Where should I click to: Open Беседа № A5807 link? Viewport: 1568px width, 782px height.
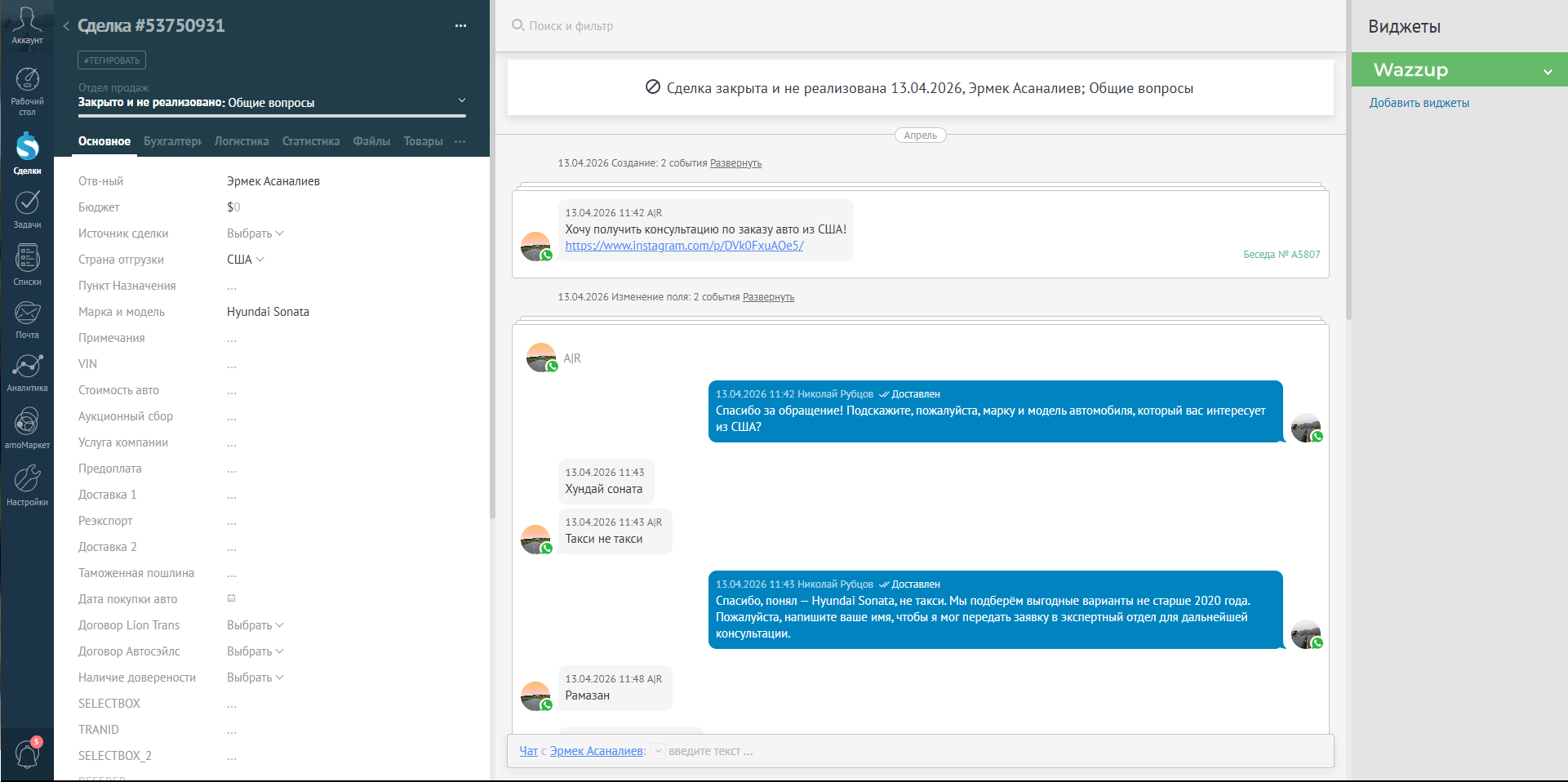pos(1281,255)
